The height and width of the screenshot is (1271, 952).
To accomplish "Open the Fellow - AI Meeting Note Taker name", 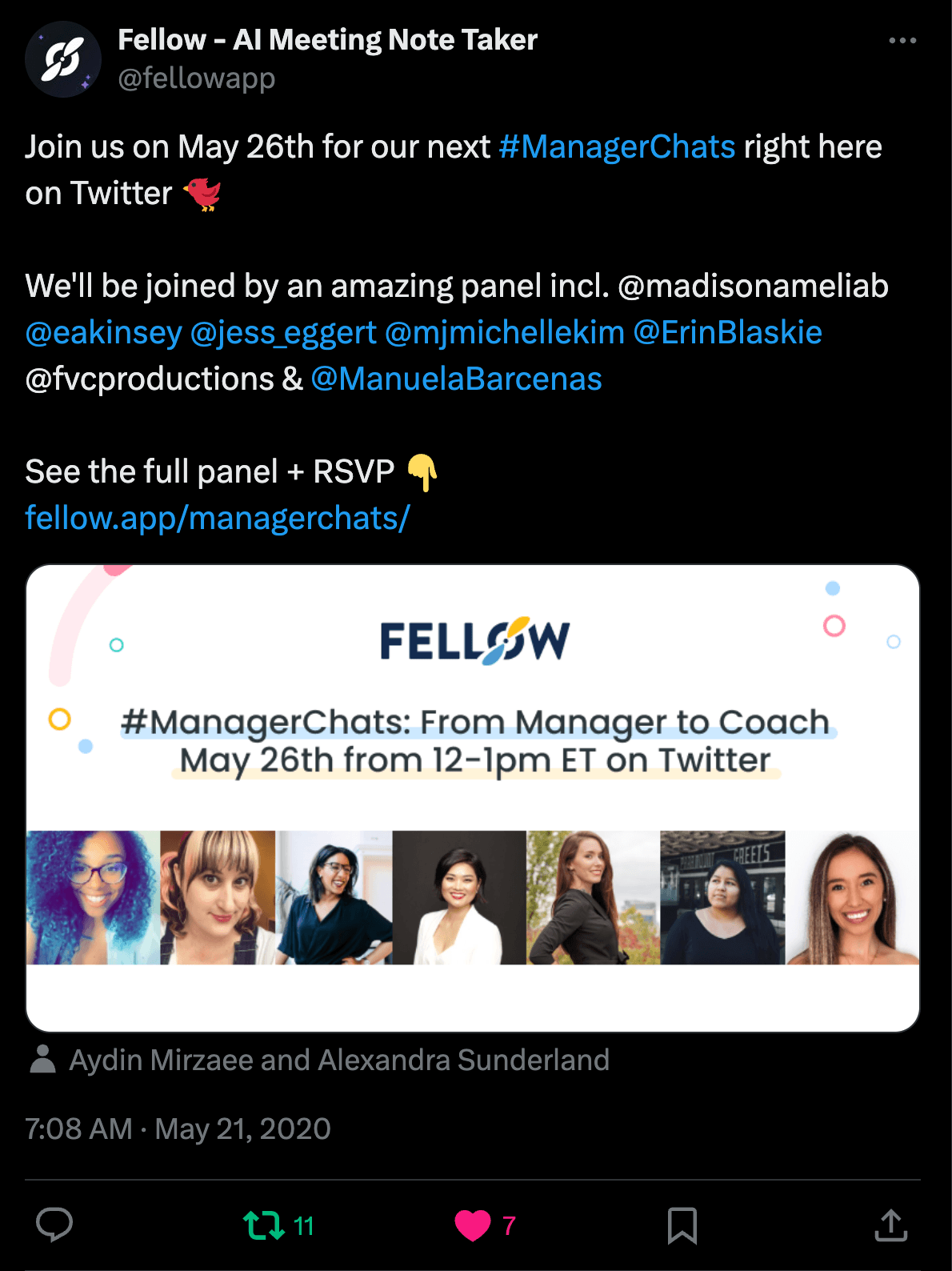I will [327, 40].
